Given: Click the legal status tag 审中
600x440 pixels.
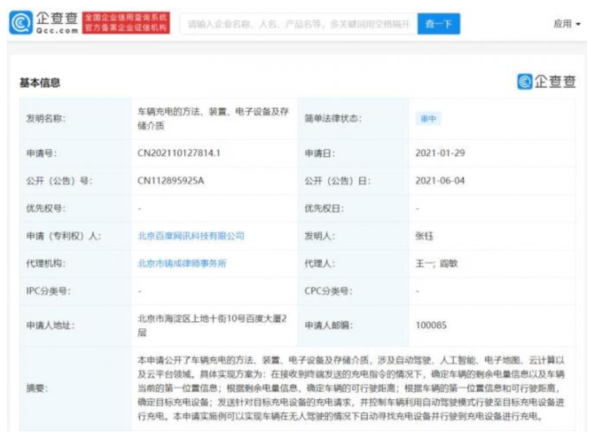Looking at the screenshot, I should click(x=428, y=119).
